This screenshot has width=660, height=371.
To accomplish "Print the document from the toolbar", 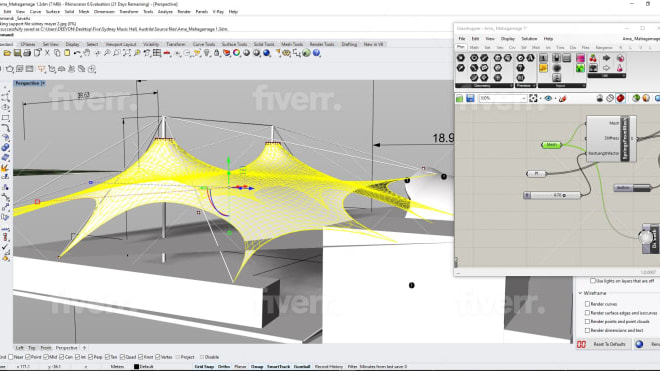I will (27, 53).
